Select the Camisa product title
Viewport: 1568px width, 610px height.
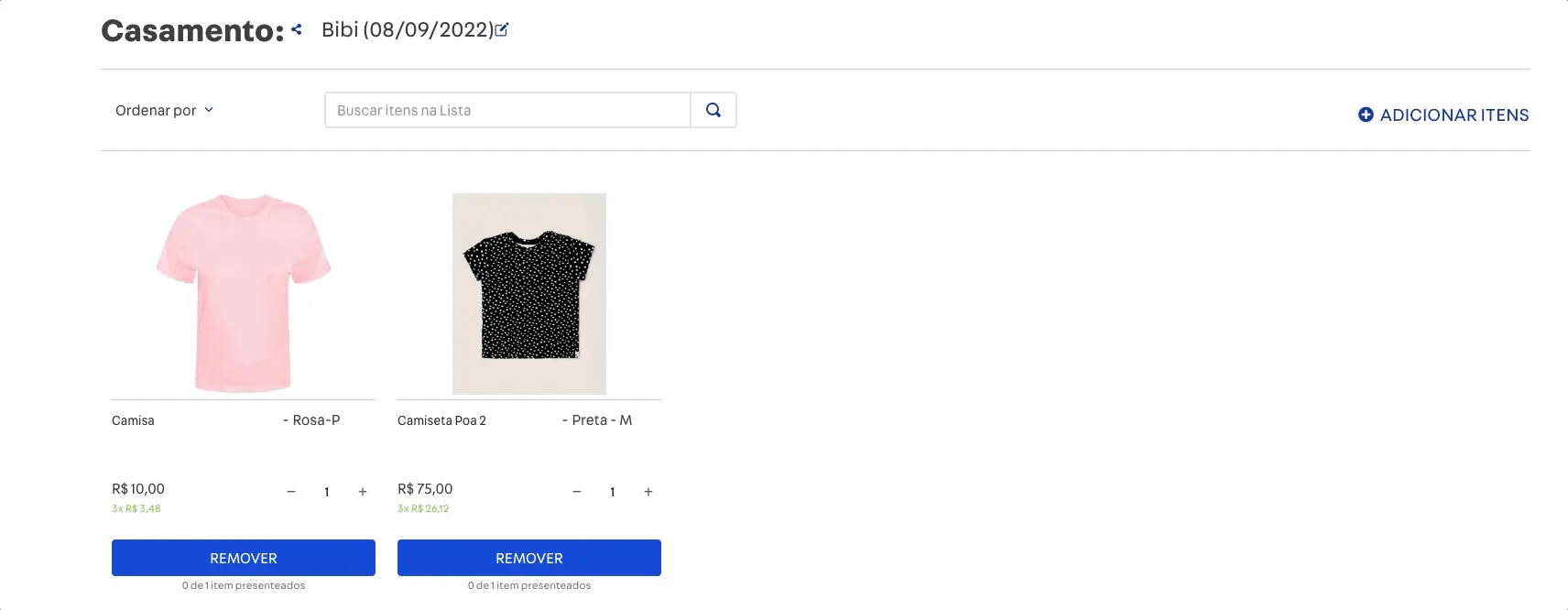(133, 419)
